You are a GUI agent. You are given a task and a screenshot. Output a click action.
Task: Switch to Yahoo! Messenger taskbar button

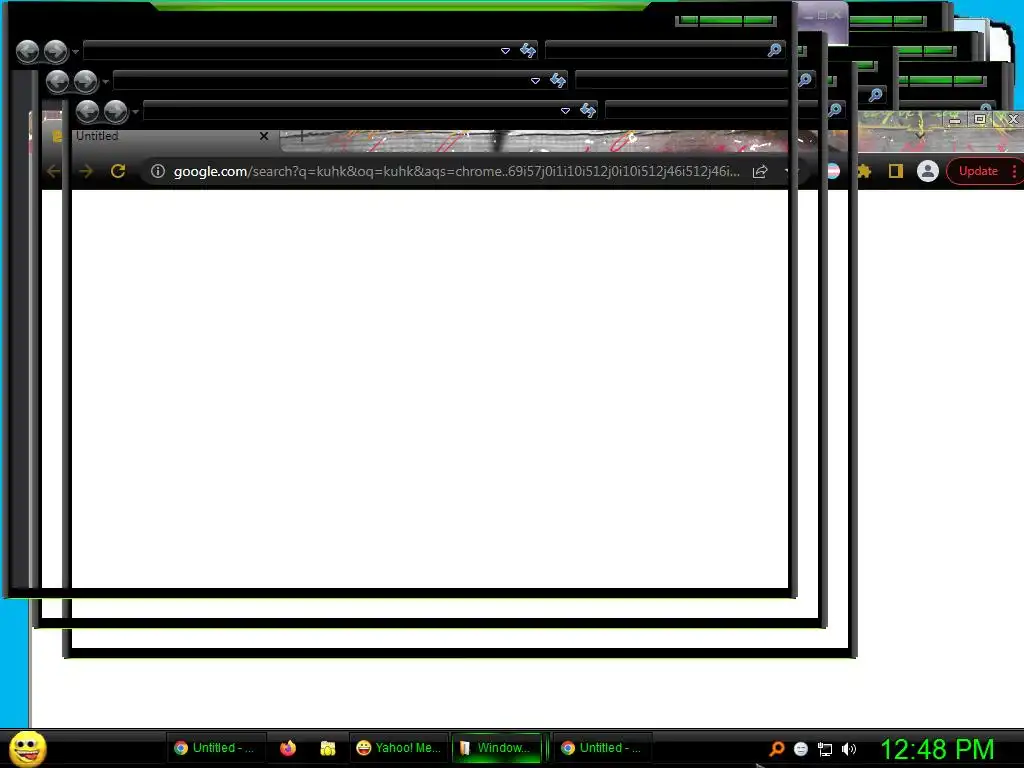click(x=399, y=748)
